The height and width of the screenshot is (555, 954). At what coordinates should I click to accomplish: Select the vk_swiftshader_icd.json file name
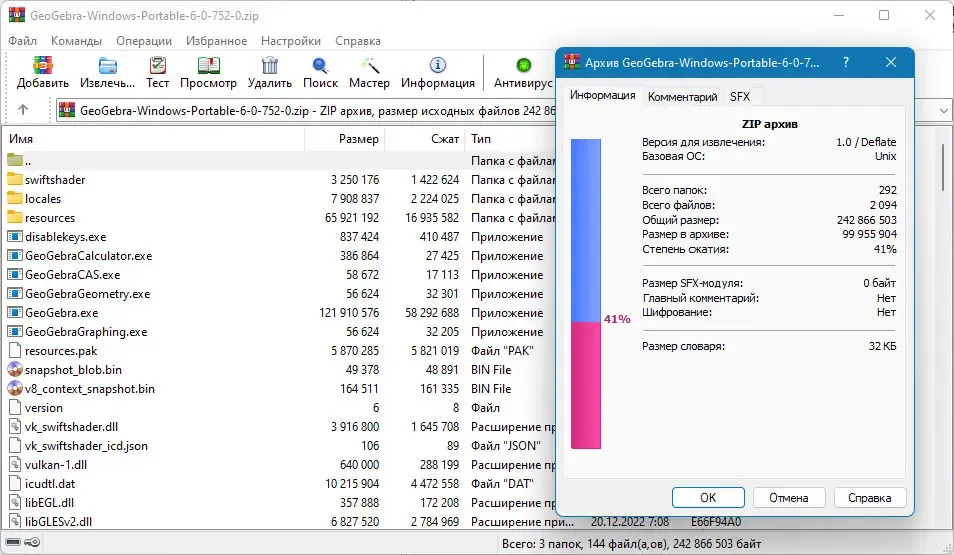click(x=86, y=445)
